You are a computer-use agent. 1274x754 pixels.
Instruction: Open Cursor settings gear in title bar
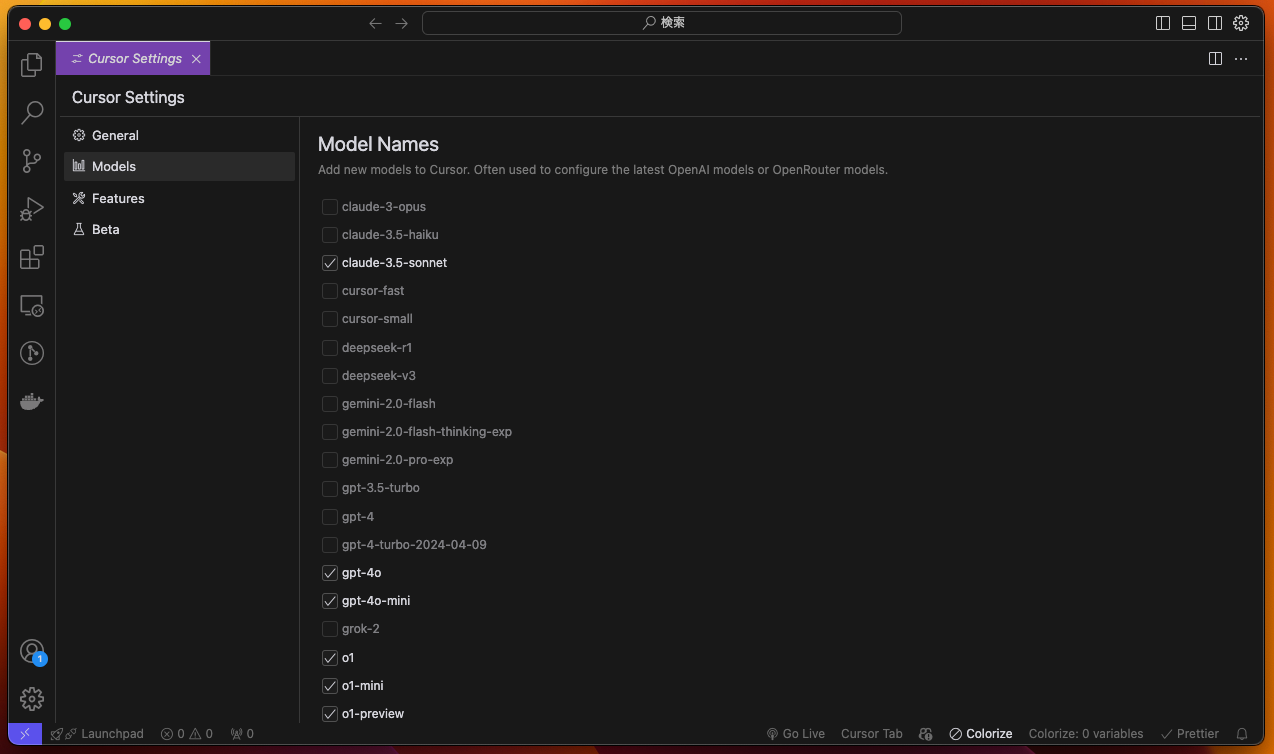pos(1241,23)
